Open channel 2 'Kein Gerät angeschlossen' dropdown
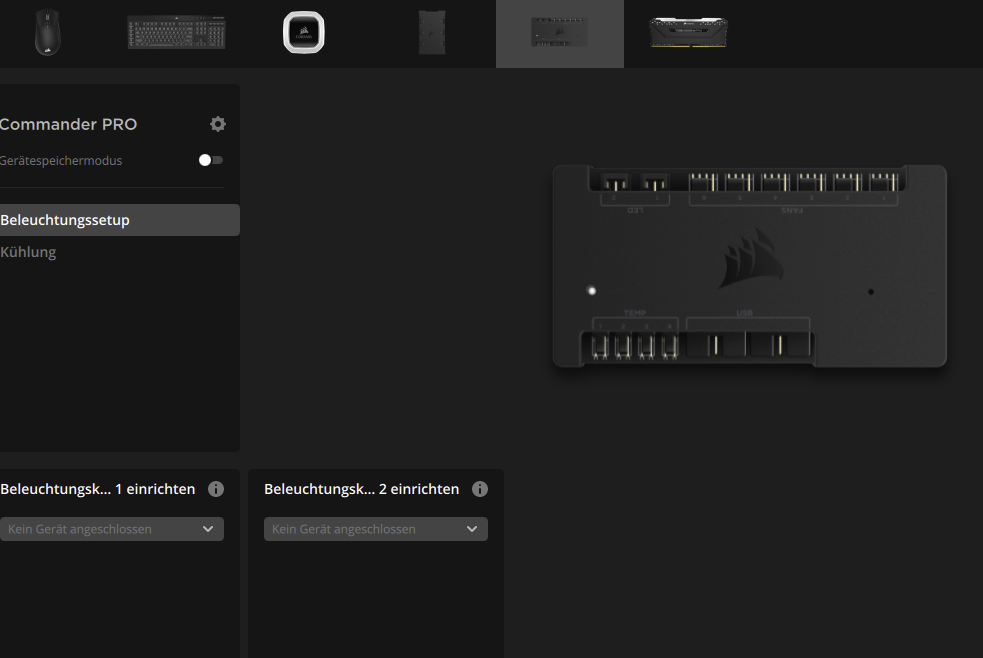This screenshot has height=658, width=983. (376, 529)
